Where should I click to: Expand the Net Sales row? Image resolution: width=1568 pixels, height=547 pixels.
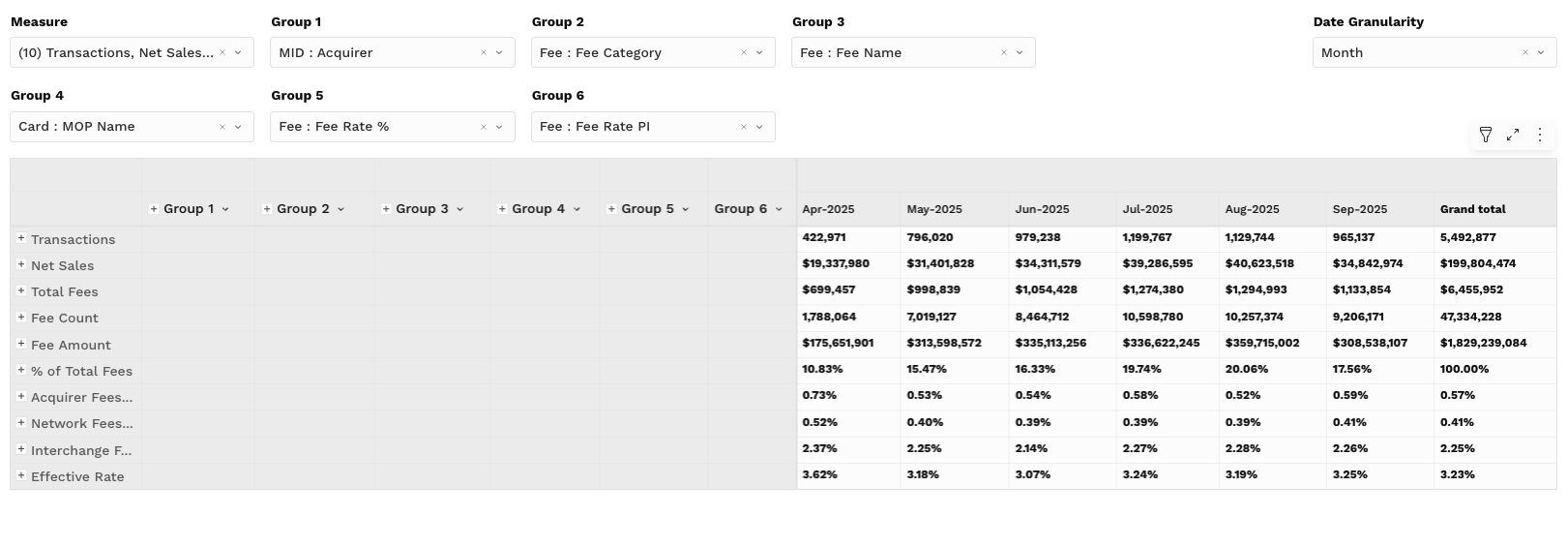[x=21, y=264]
